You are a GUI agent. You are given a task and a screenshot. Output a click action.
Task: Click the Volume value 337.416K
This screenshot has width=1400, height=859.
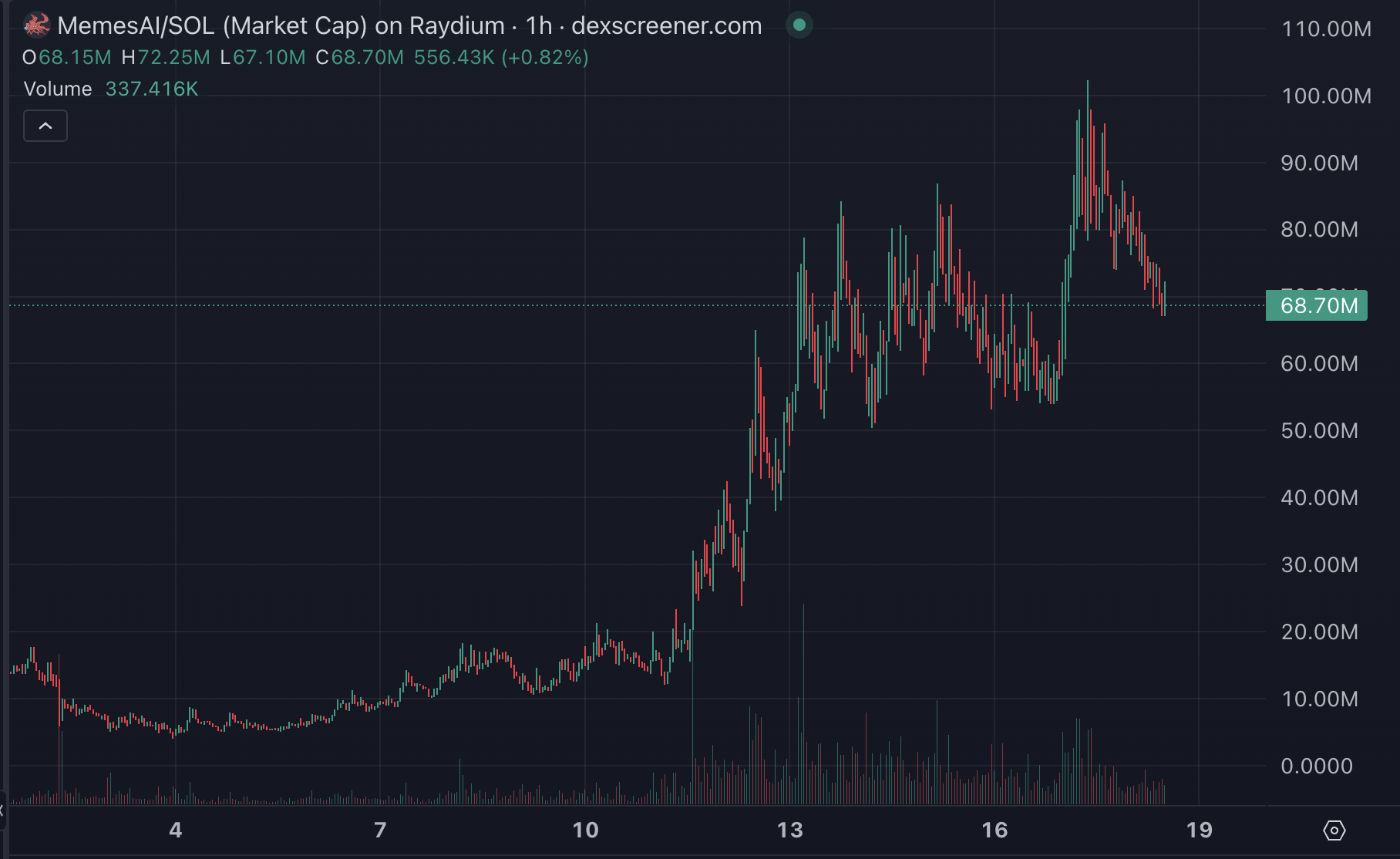152,89
